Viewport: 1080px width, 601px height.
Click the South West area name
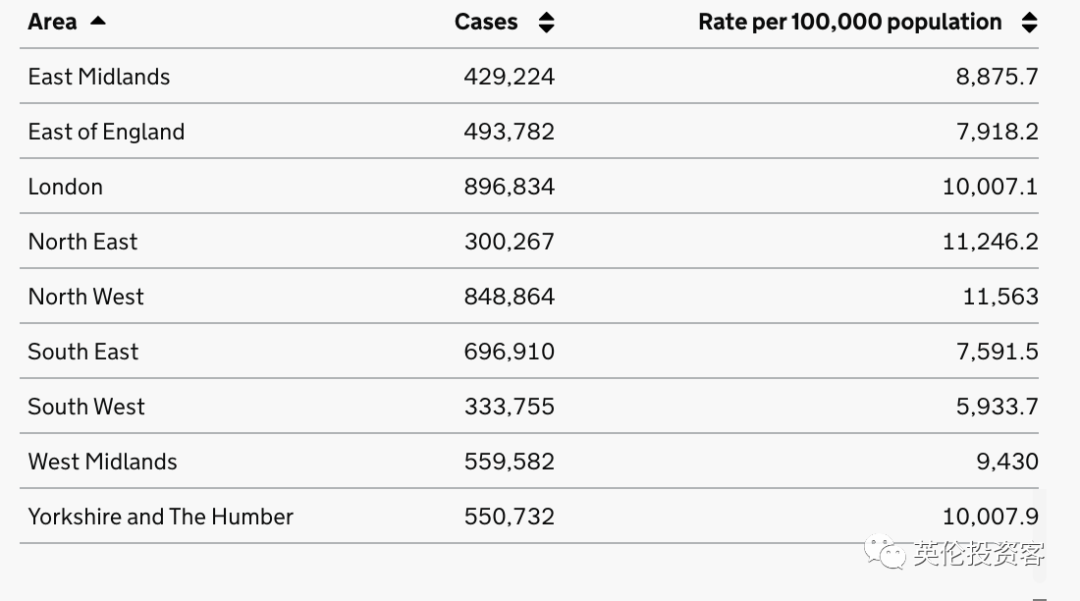[x=86, y=407]
